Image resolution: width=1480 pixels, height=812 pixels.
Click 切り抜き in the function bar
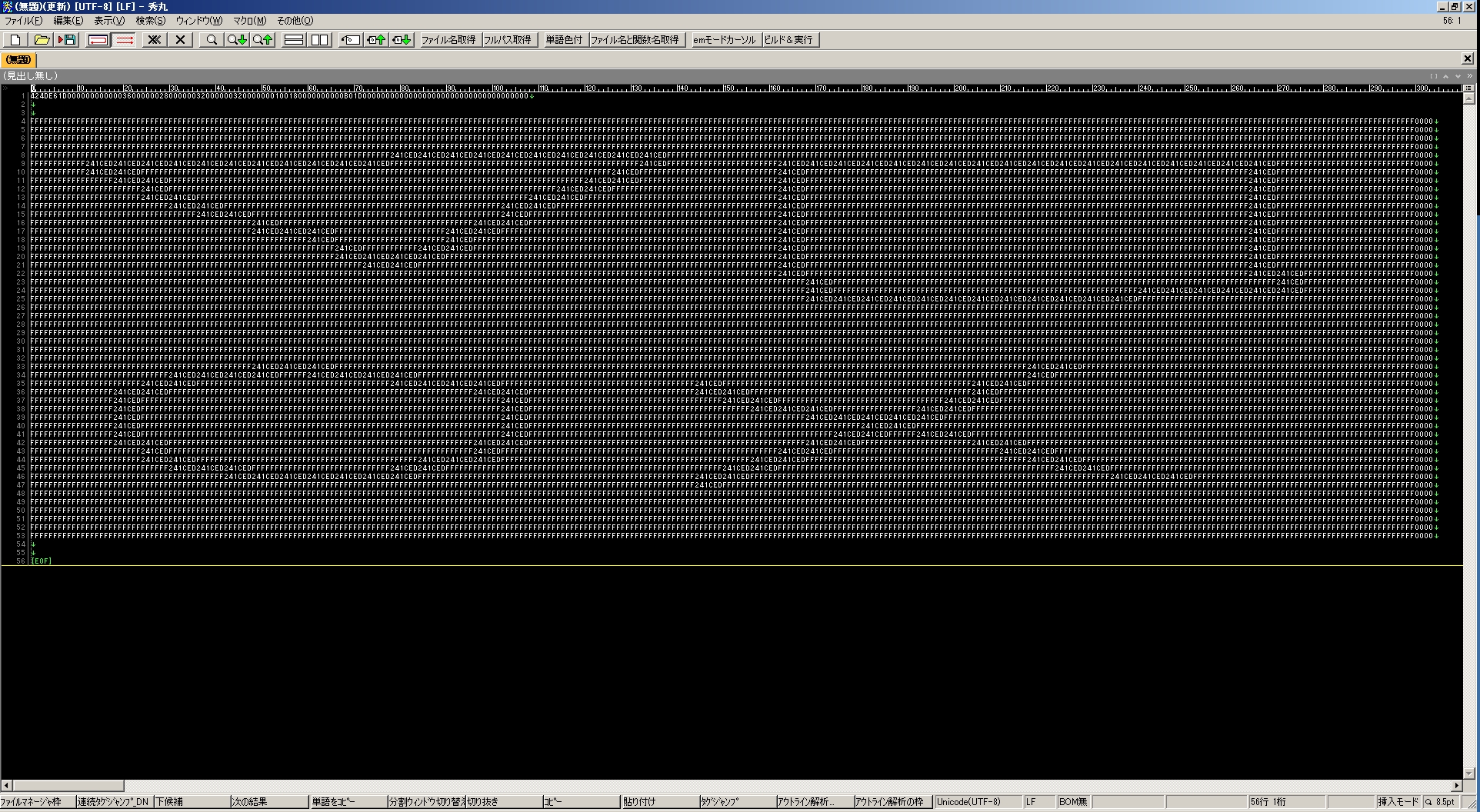point(504,802)
